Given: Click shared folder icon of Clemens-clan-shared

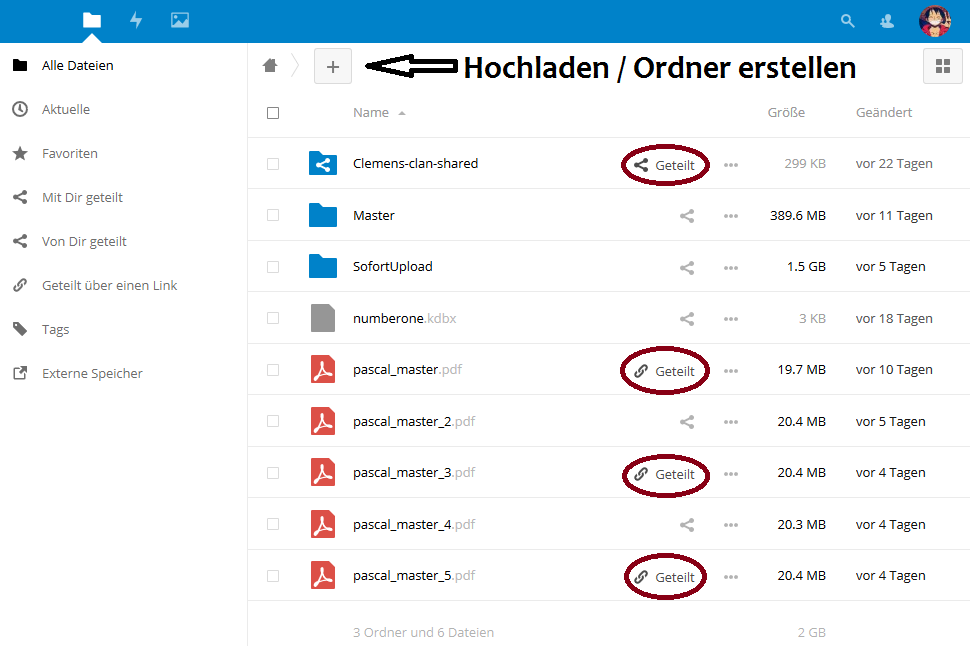Looking at the screenshot, I should pos(323,163).
